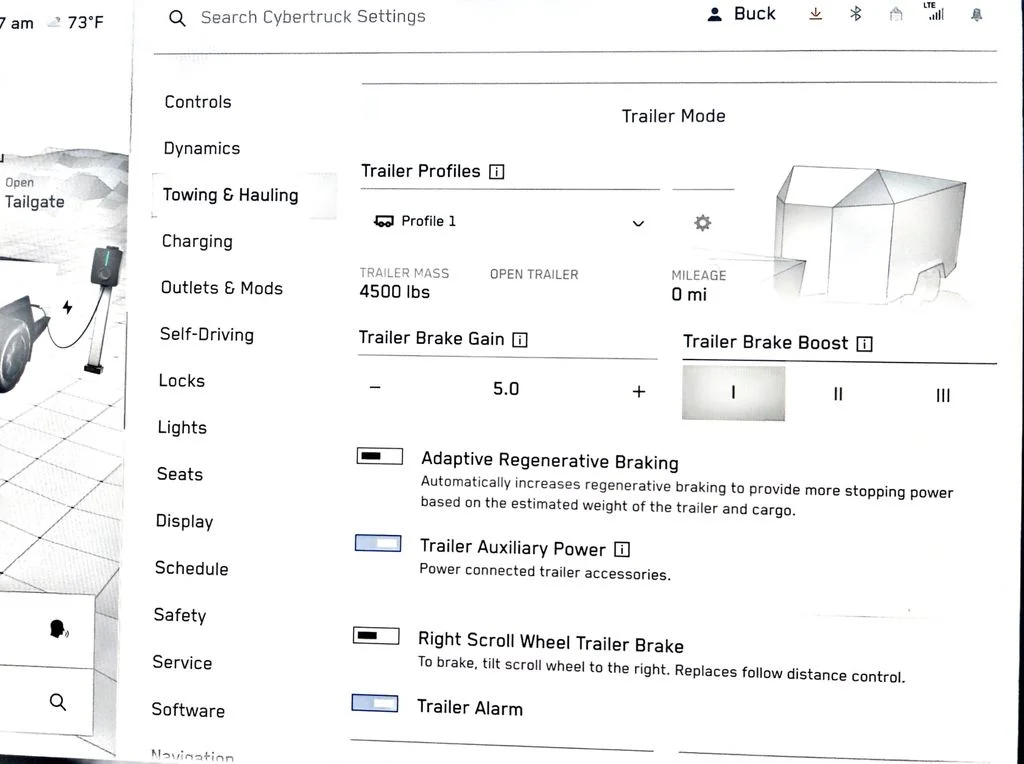Tap the HomeLink garage icon
Screen dimensions: 1024x764
click(x=896, y=14)
